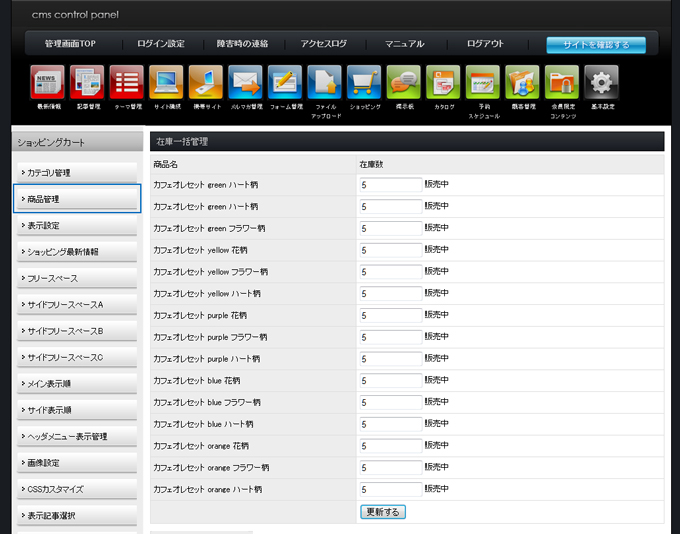This screenshot has height=534, width=680.
Task: Go to 管理画面TOP in top menu
Action: click(70, 44)
